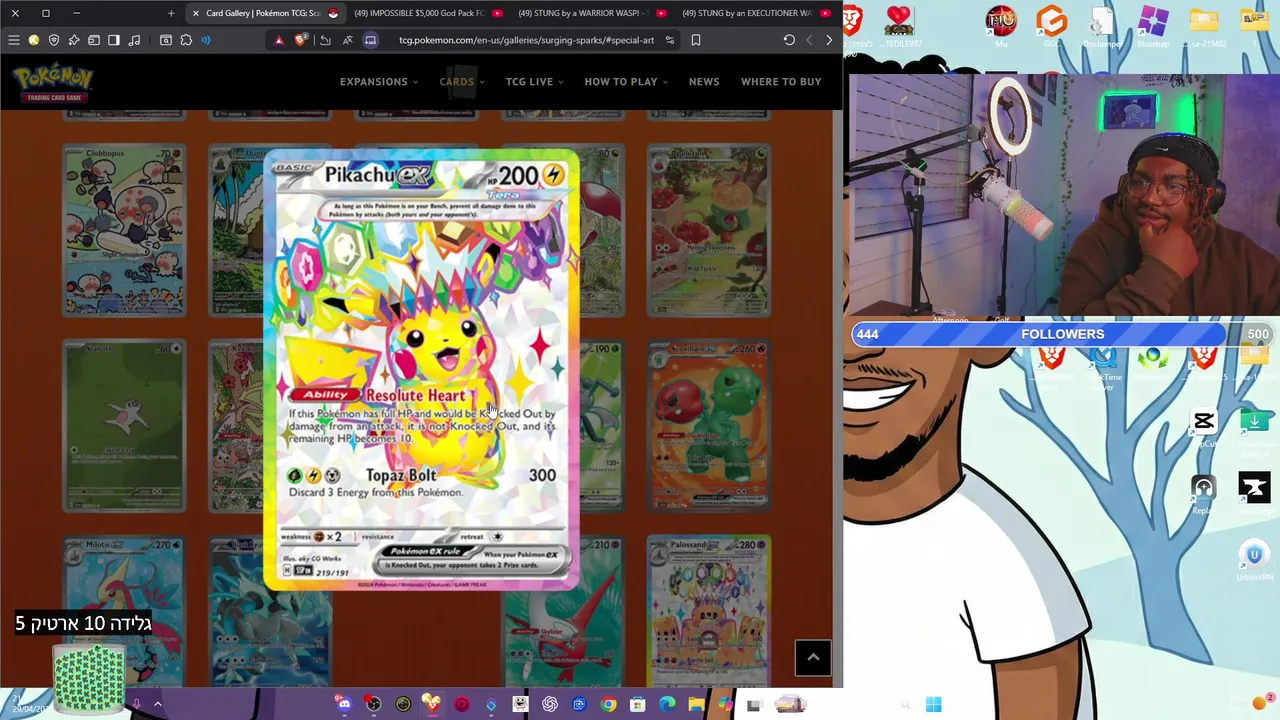Expand the TCG Live menu
This screenshot has height=720, width=1280.
tap(534, 82)
